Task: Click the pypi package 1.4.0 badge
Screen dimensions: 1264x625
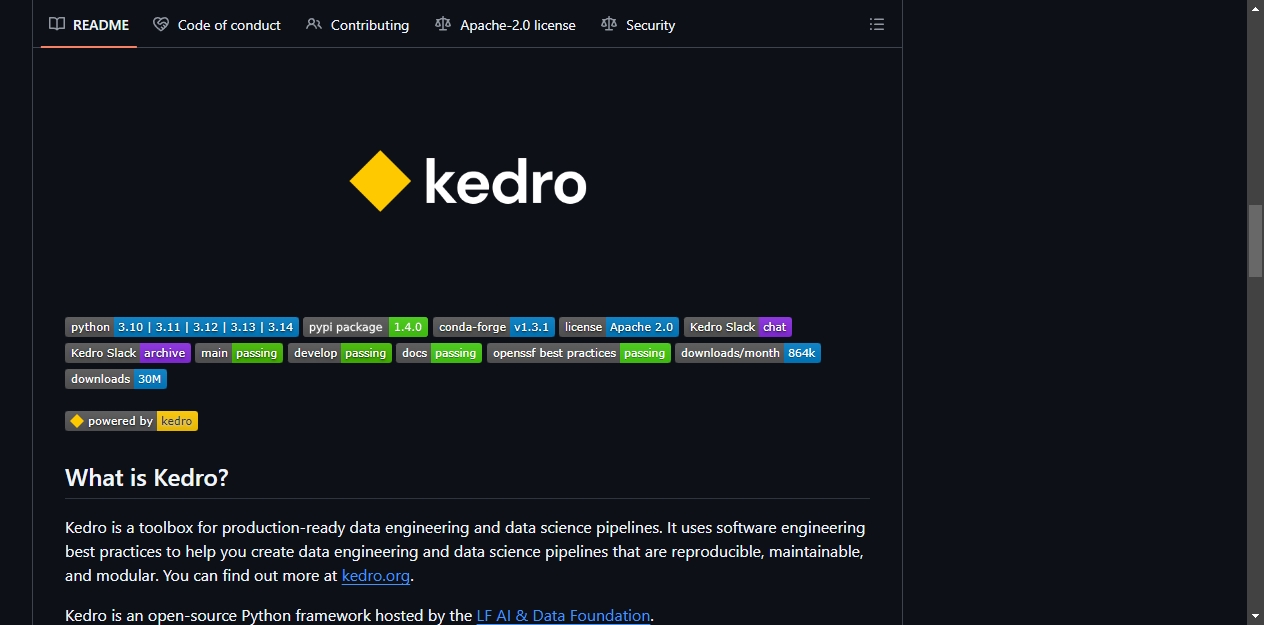Action: pyautogui.click(x=366, y=327)
